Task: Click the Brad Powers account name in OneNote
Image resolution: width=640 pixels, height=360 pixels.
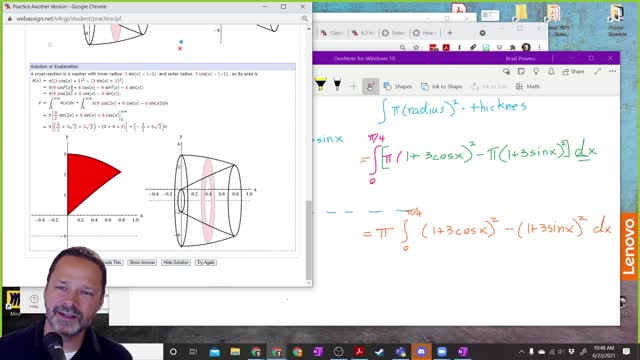Action: pyautogui.click(x=520, y=58)
